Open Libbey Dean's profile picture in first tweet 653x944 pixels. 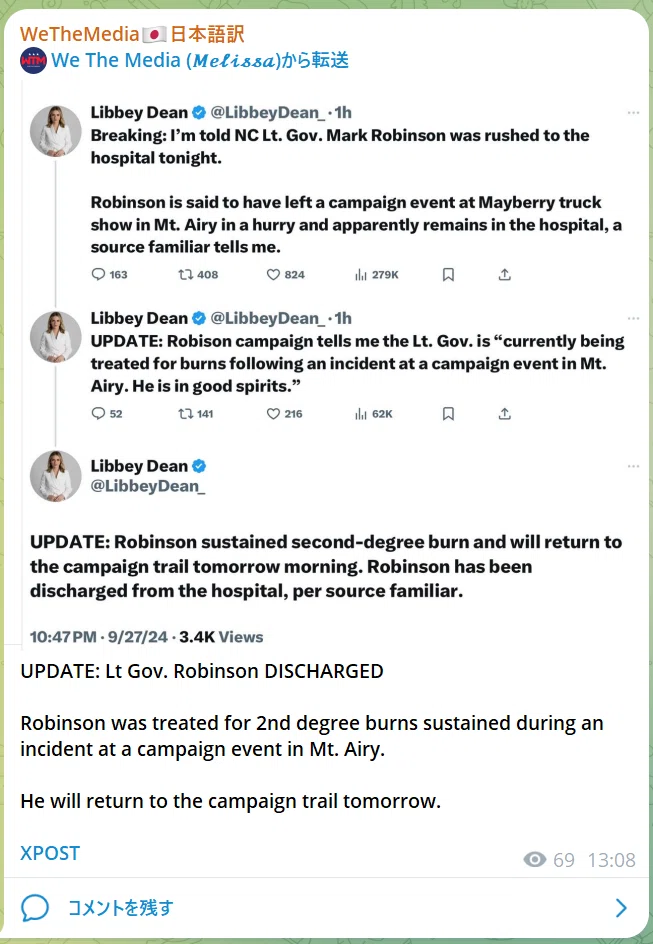click(55, 131)
